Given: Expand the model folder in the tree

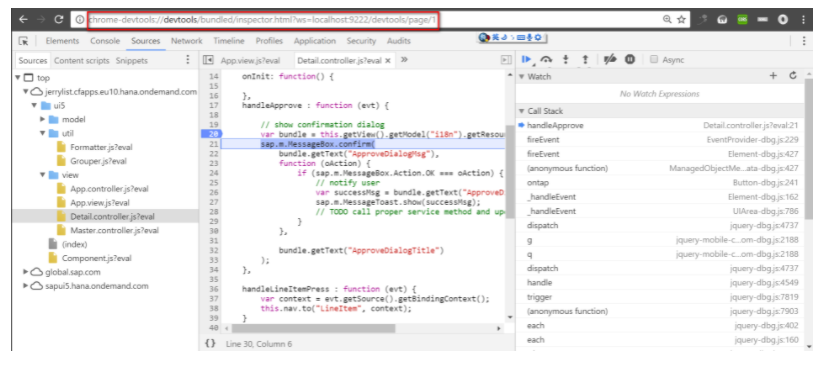Looking at the screenshot, I should [x=43, y=119].
